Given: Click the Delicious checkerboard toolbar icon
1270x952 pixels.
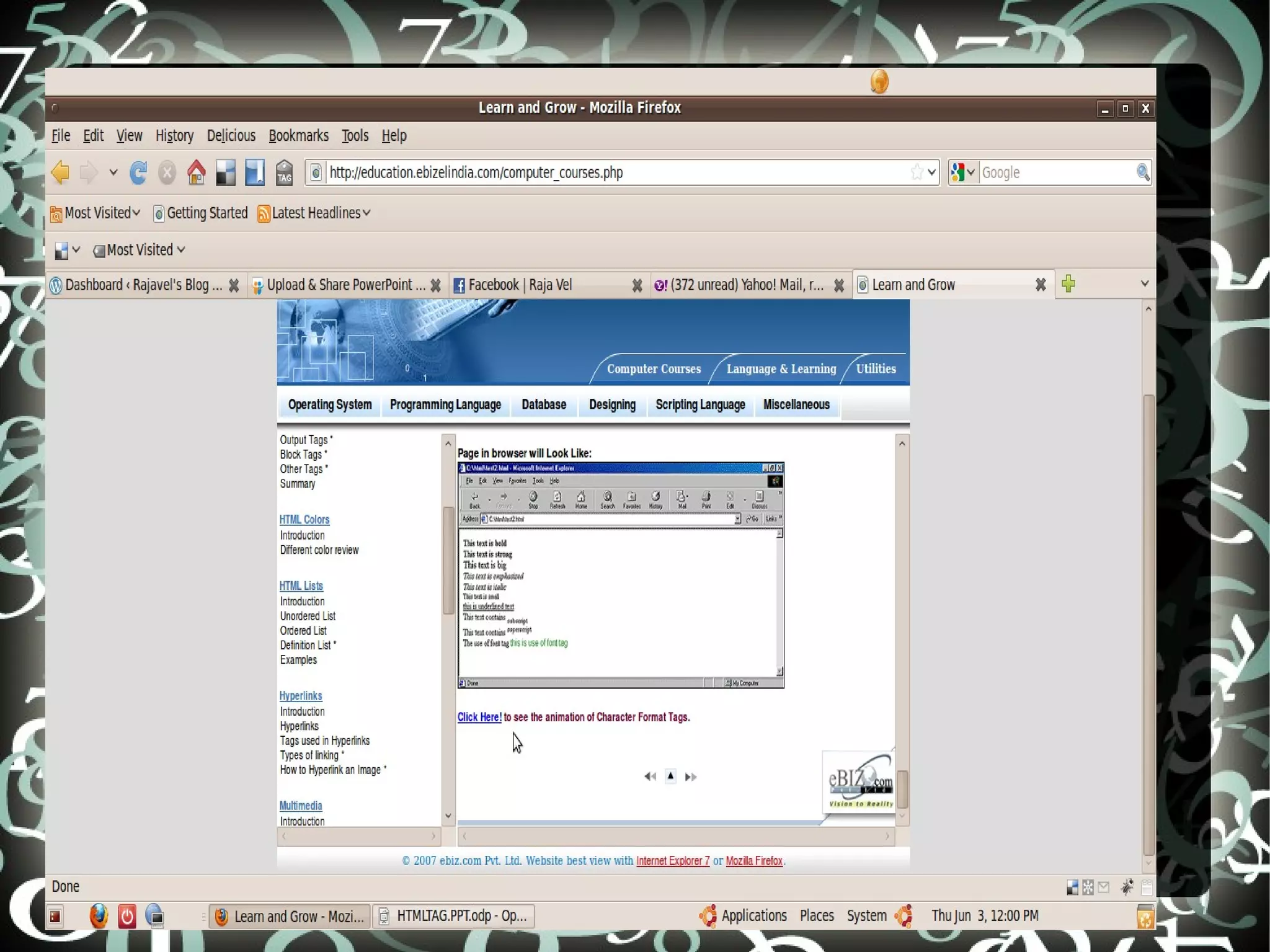Looking at the screenshot, I should tap(225, 172).
